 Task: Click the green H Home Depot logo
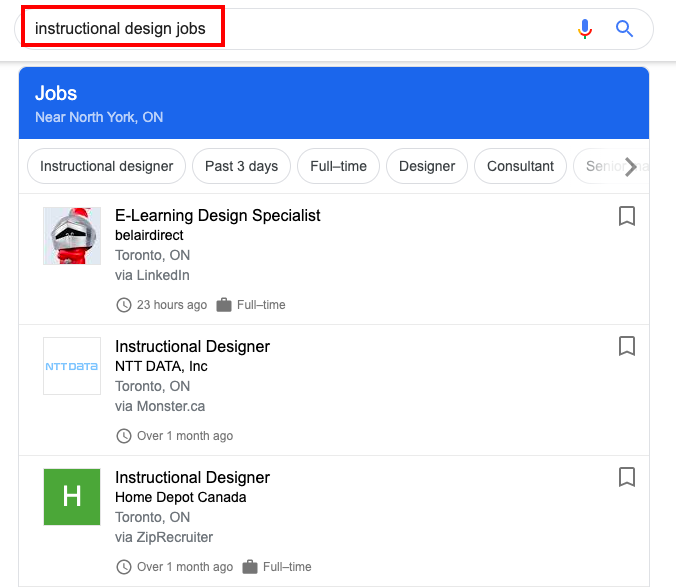click(x=72, y=497)
